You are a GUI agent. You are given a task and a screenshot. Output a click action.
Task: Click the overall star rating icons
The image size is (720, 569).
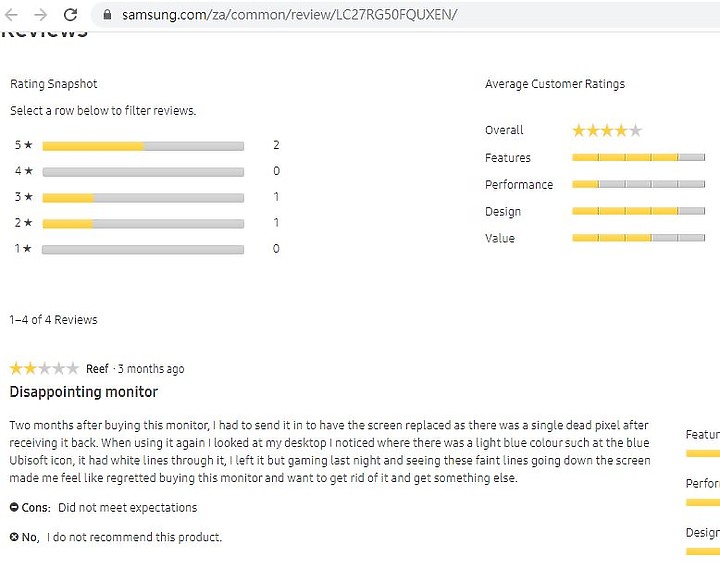click(607, 130)
